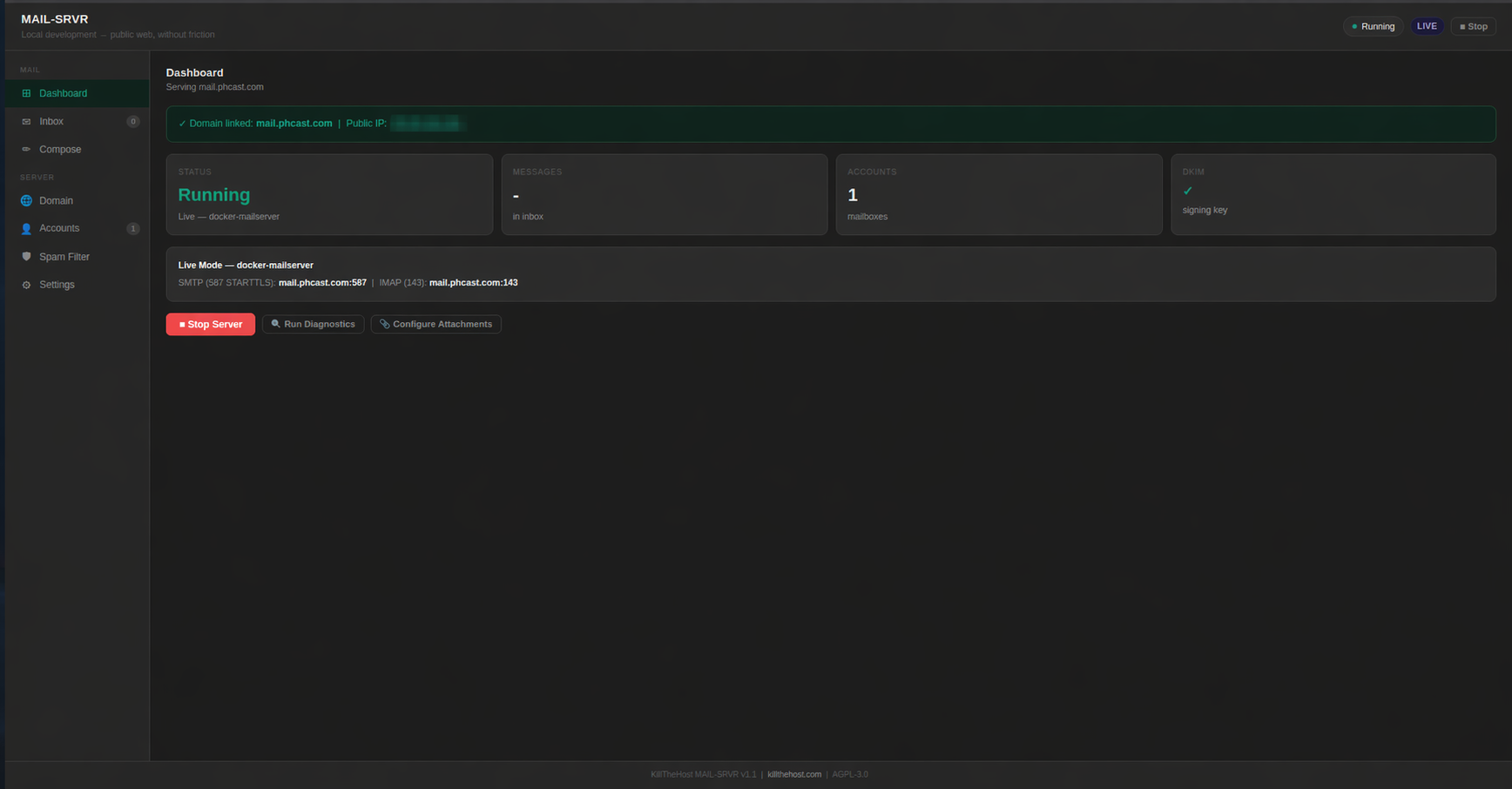Click the Run Diagnostics button
The image size is (1512, 789).
coord(313,324)
